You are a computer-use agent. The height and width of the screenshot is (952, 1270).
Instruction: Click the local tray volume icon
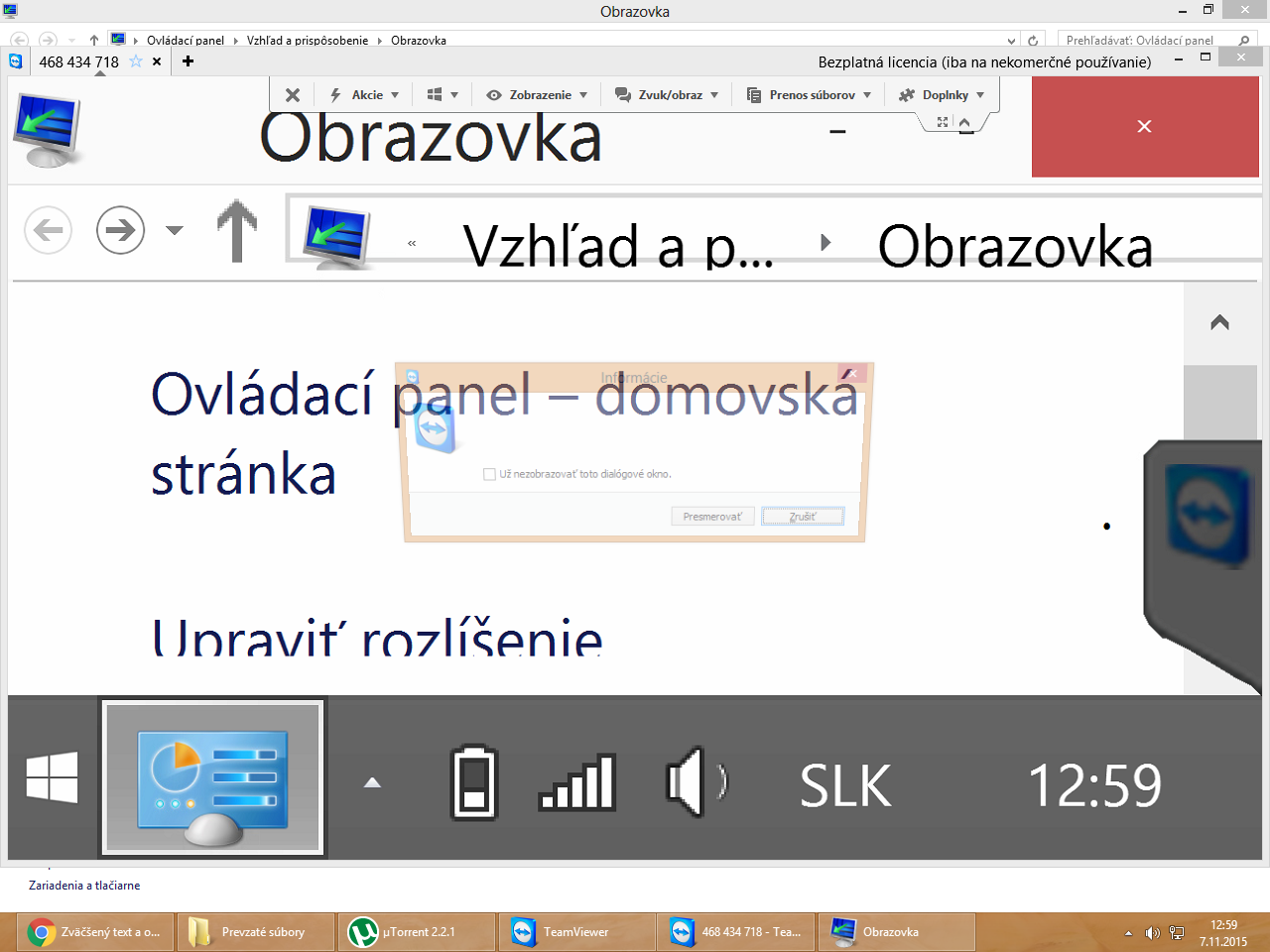pos(1152,933)
